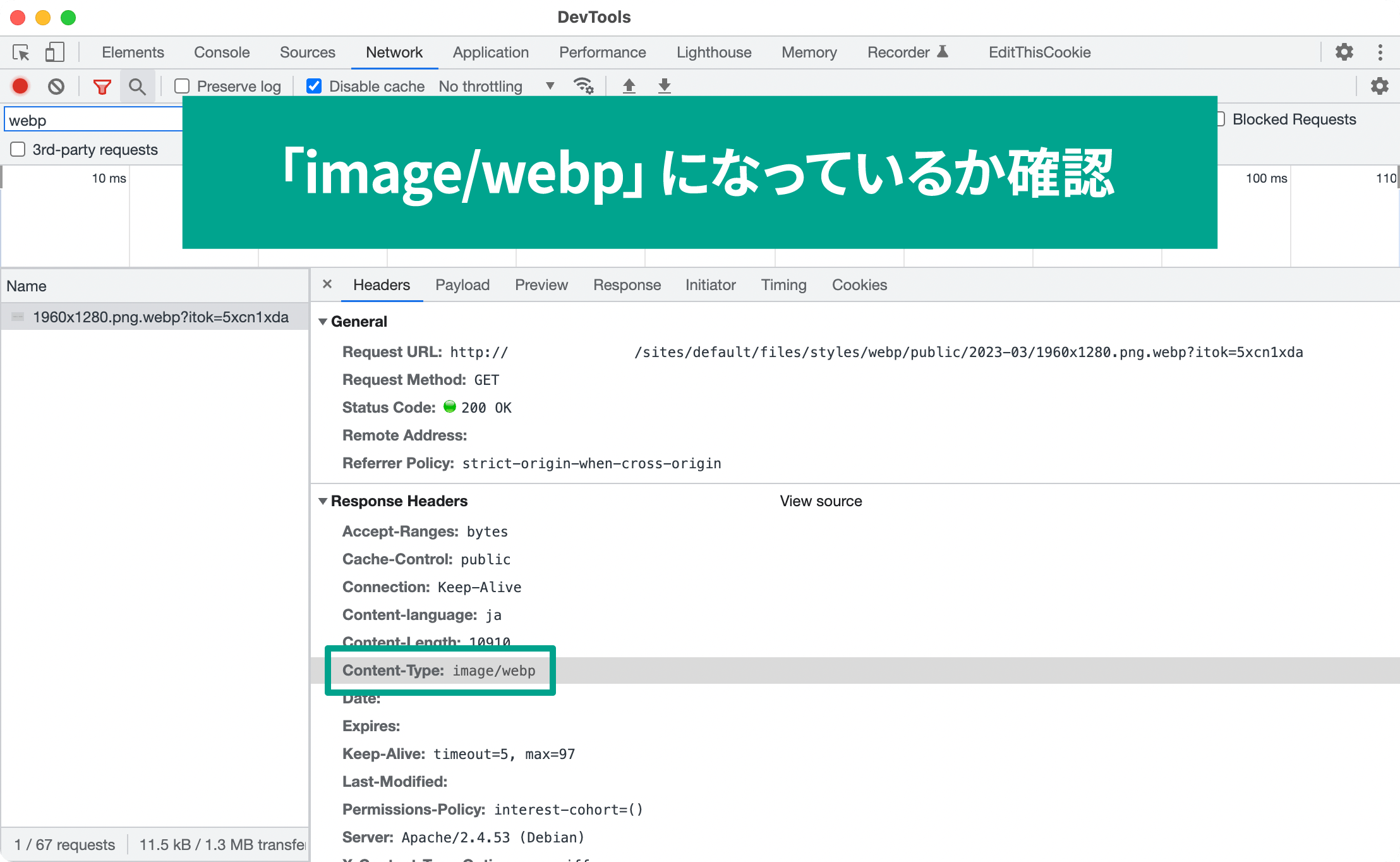
Task: Click the clear network log icon
Action: click(57, 86)
